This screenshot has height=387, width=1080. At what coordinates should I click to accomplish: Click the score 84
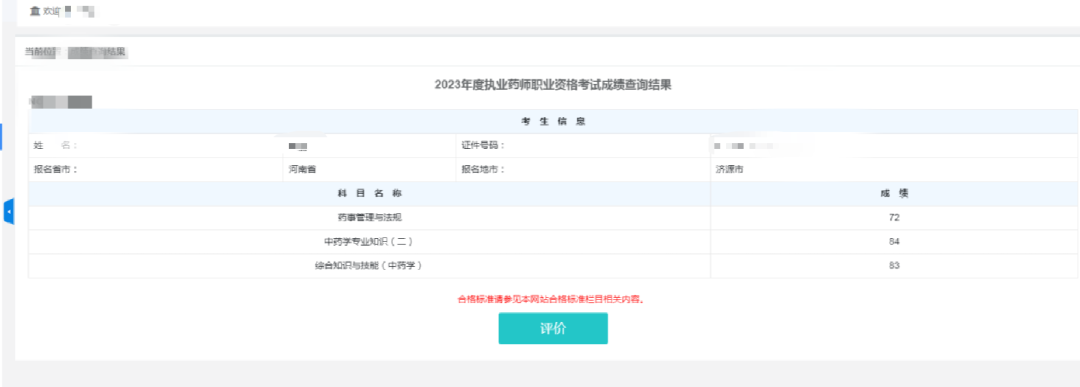click(x=894, y=242)
